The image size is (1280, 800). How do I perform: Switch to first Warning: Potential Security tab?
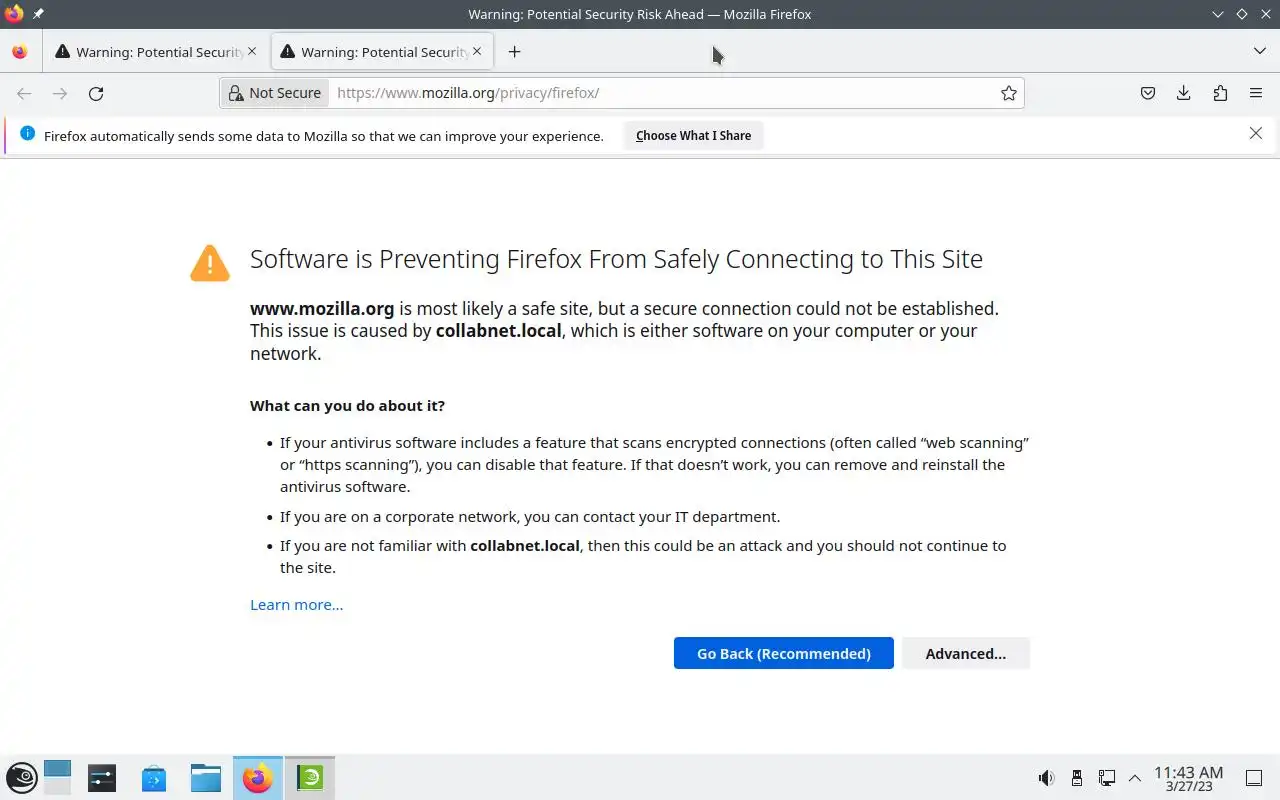click(150, 52)
